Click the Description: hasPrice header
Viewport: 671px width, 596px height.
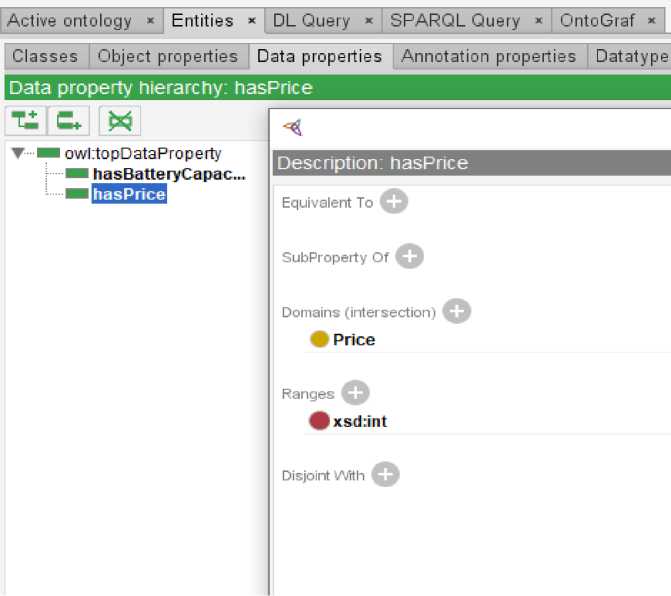click(x=472, y=163)
